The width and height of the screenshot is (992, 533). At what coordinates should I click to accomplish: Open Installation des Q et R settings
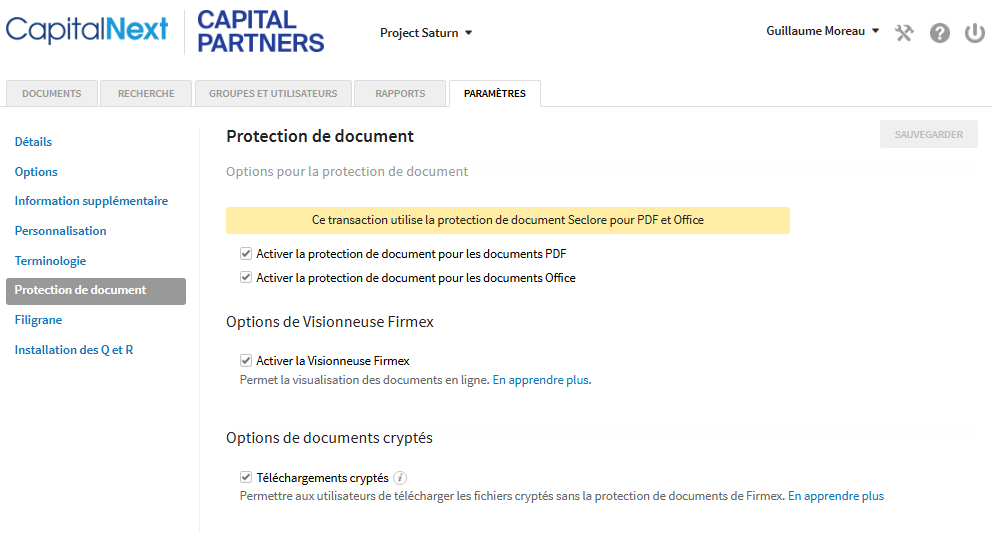point(74,349)
